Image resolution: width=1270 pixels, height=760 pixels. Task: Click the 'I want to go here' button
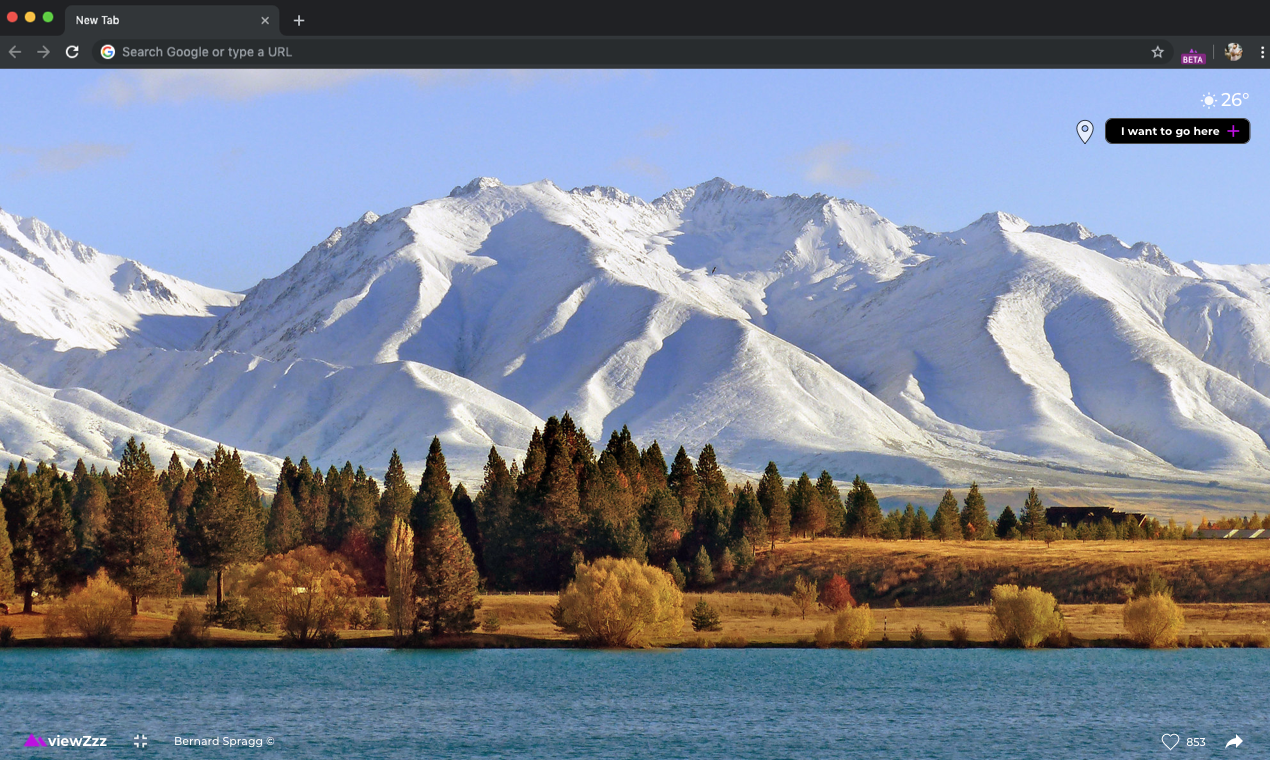point(1177,131)
